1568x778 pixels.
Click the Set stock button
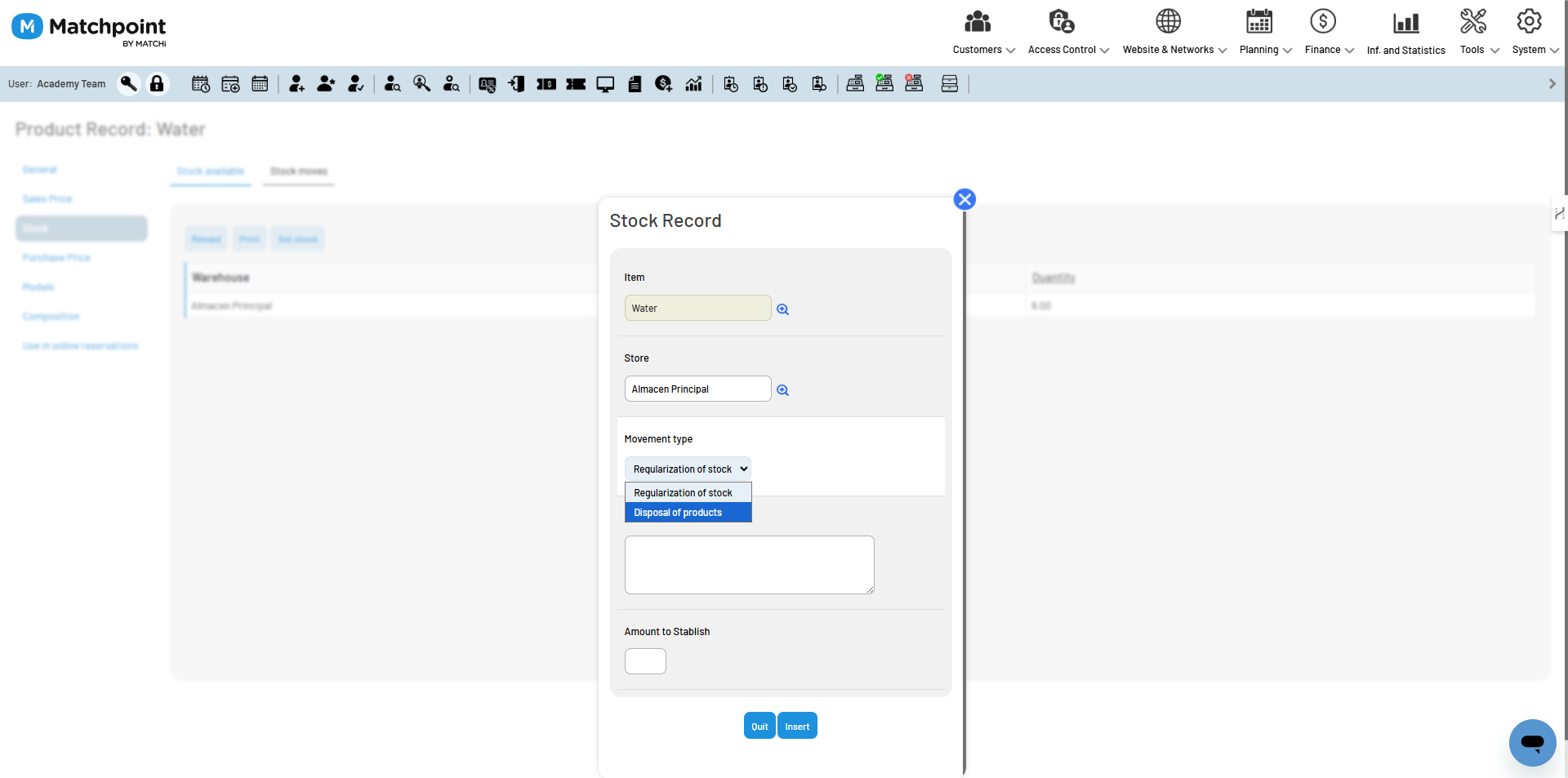[x=297, y=239]
